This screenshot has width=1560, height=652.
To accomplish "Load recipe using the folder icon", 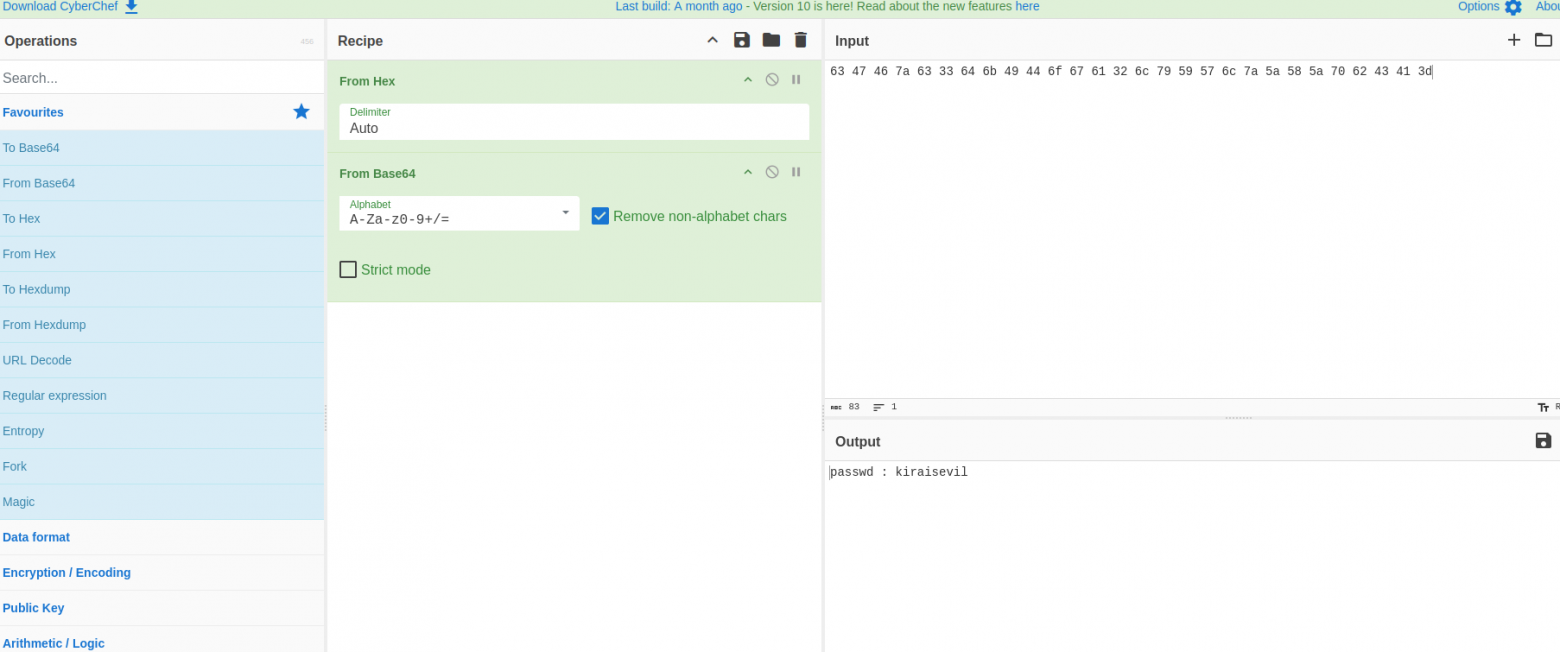I will tap(771, 40).
